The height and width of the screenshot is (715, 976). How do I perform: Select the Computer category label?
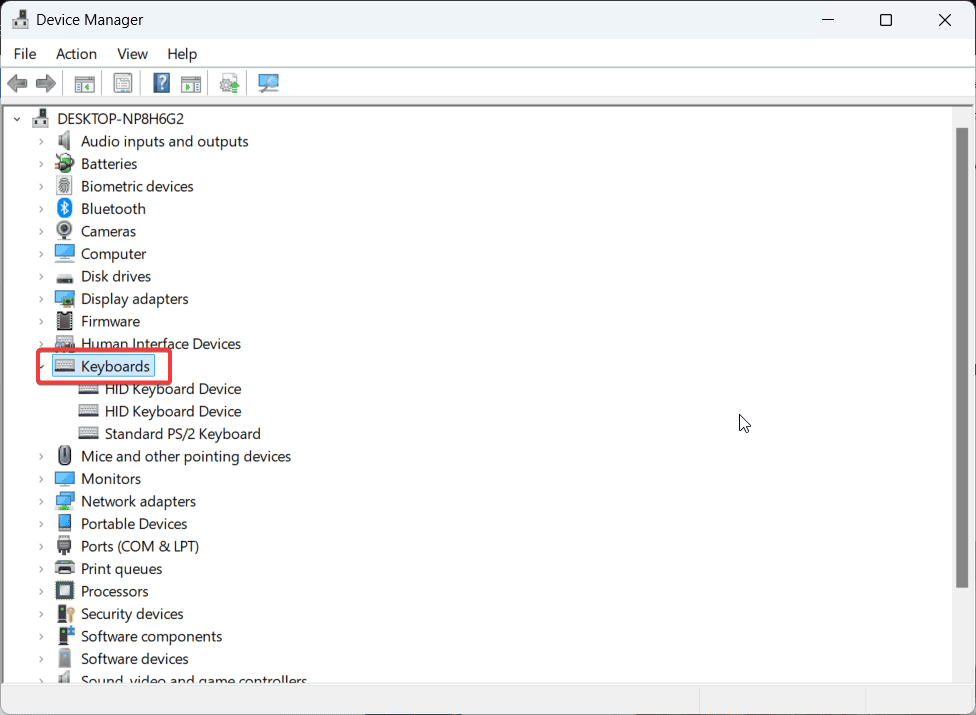[x=113, y=254]
